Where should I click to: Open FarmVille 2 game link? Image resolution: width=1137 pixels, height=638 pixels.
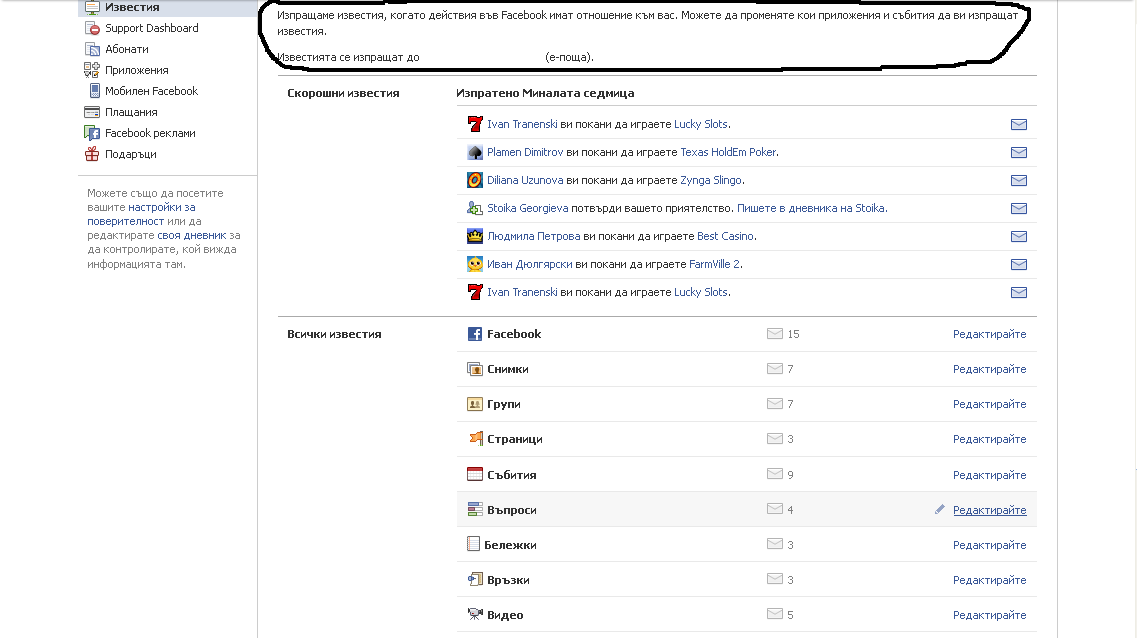(714, 265)
